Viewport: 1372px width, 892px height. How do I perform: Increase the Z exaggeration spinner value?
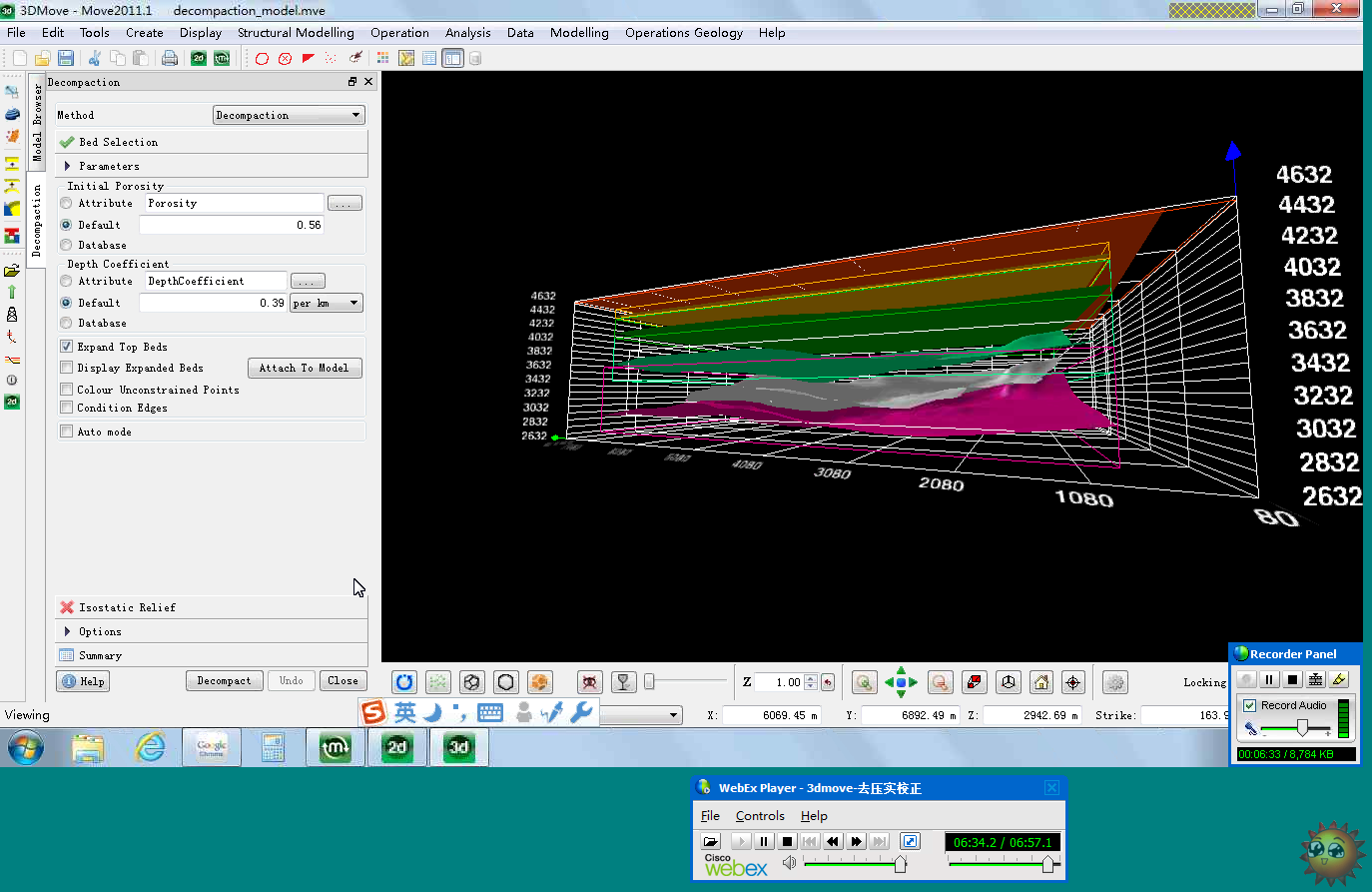click(811, 678)
